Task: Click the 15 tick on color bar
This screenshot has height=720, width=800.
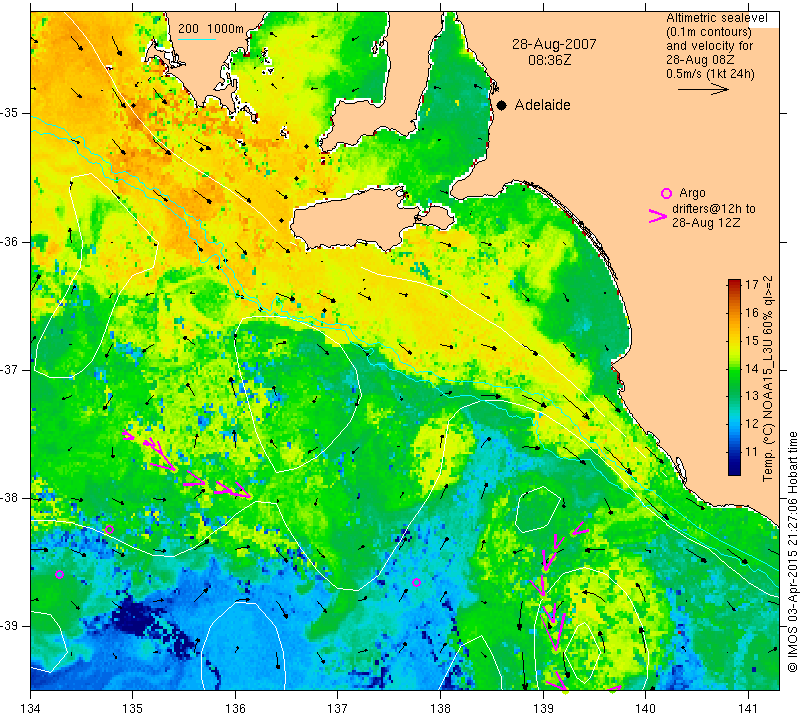Action: (x=752, y=340)
